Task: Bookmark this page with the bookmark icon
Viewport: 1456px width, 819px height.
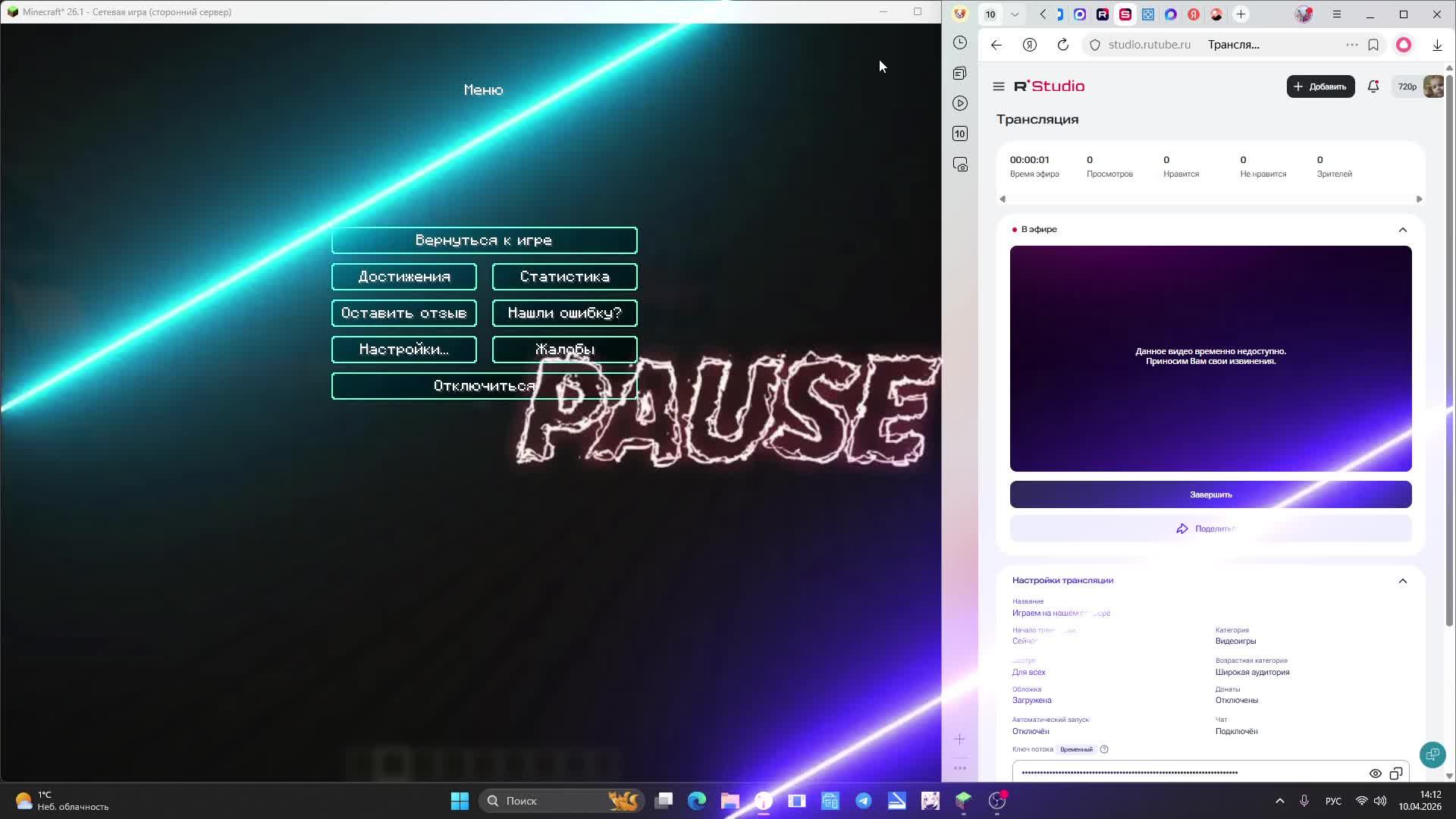Action: point(1373,45)
